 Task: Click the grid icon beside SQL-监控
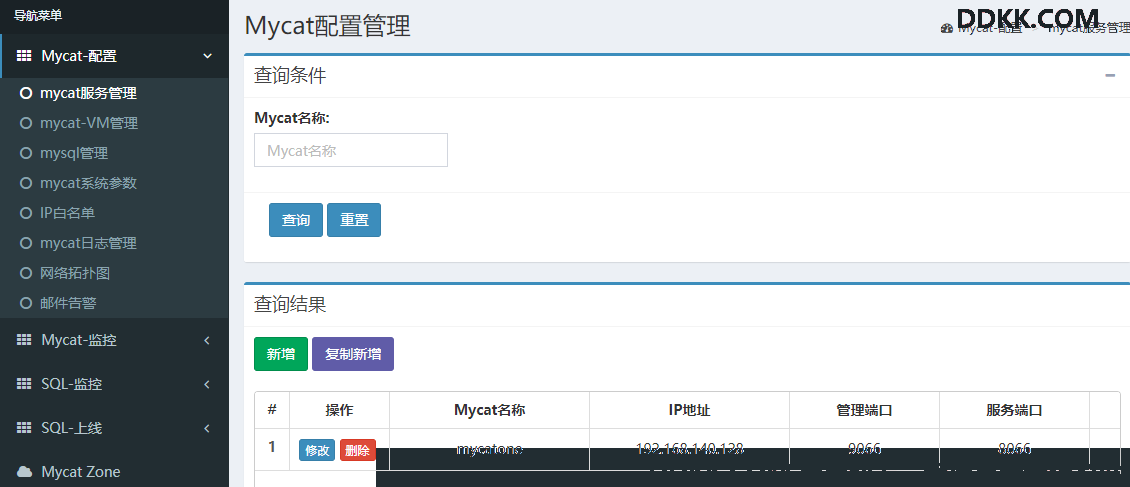24,384
